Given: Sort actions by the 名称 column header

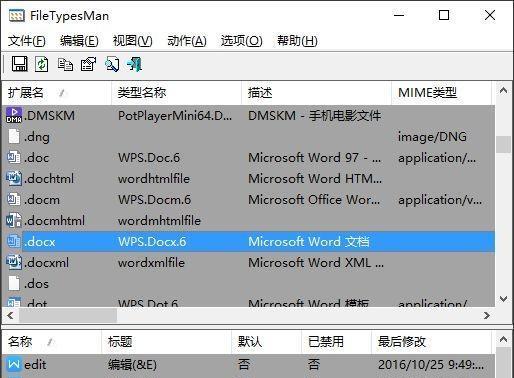Looking at the screenshot, I should (52, 342).
